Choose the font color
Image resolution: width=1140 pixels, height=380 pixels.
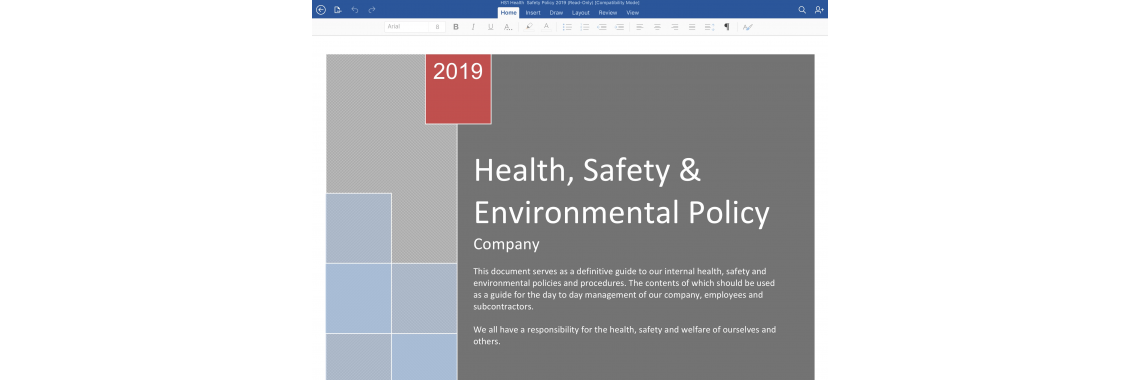(547, 27)
